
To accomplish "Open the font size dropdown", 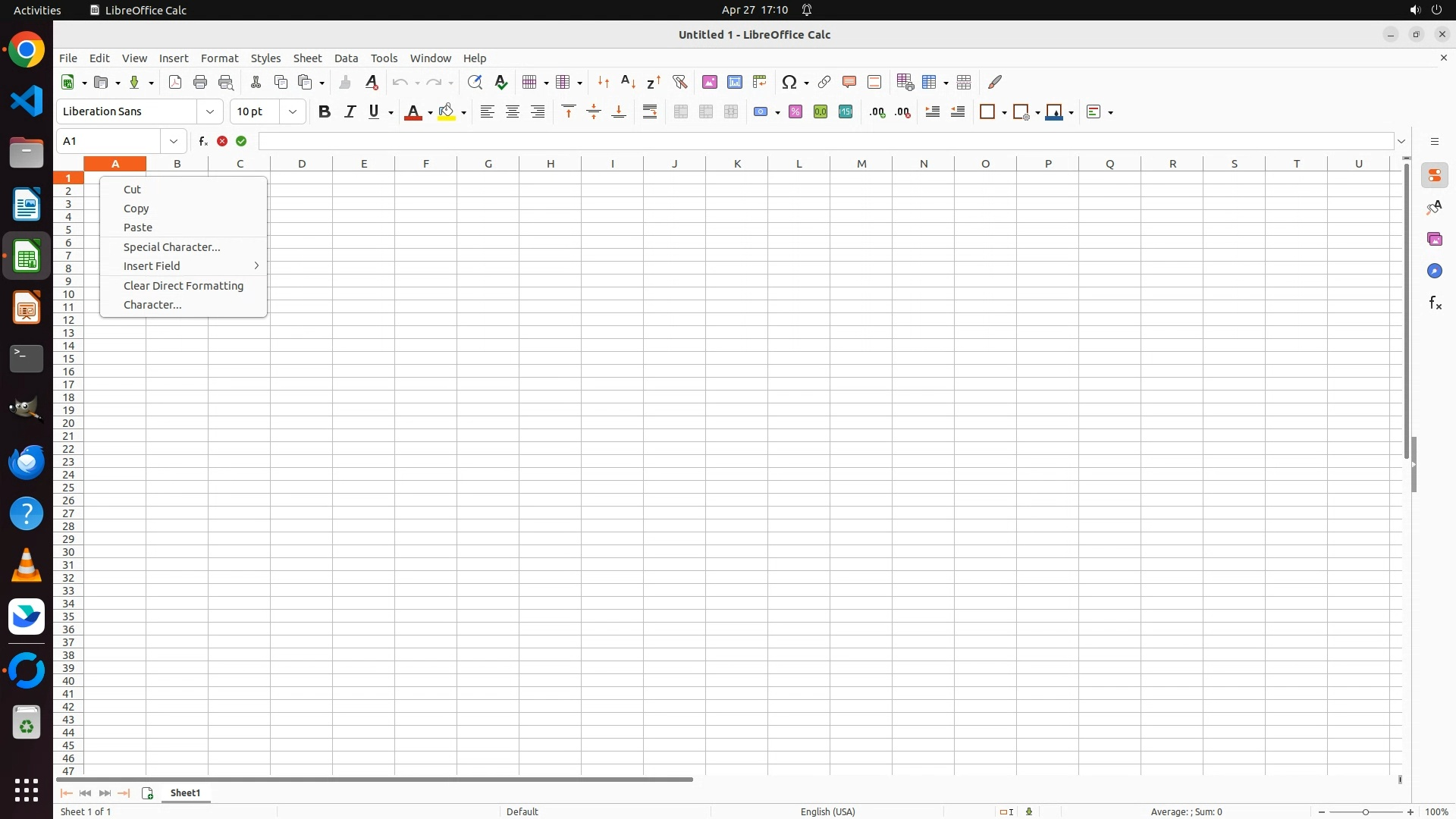I will (x=293, y=111).
